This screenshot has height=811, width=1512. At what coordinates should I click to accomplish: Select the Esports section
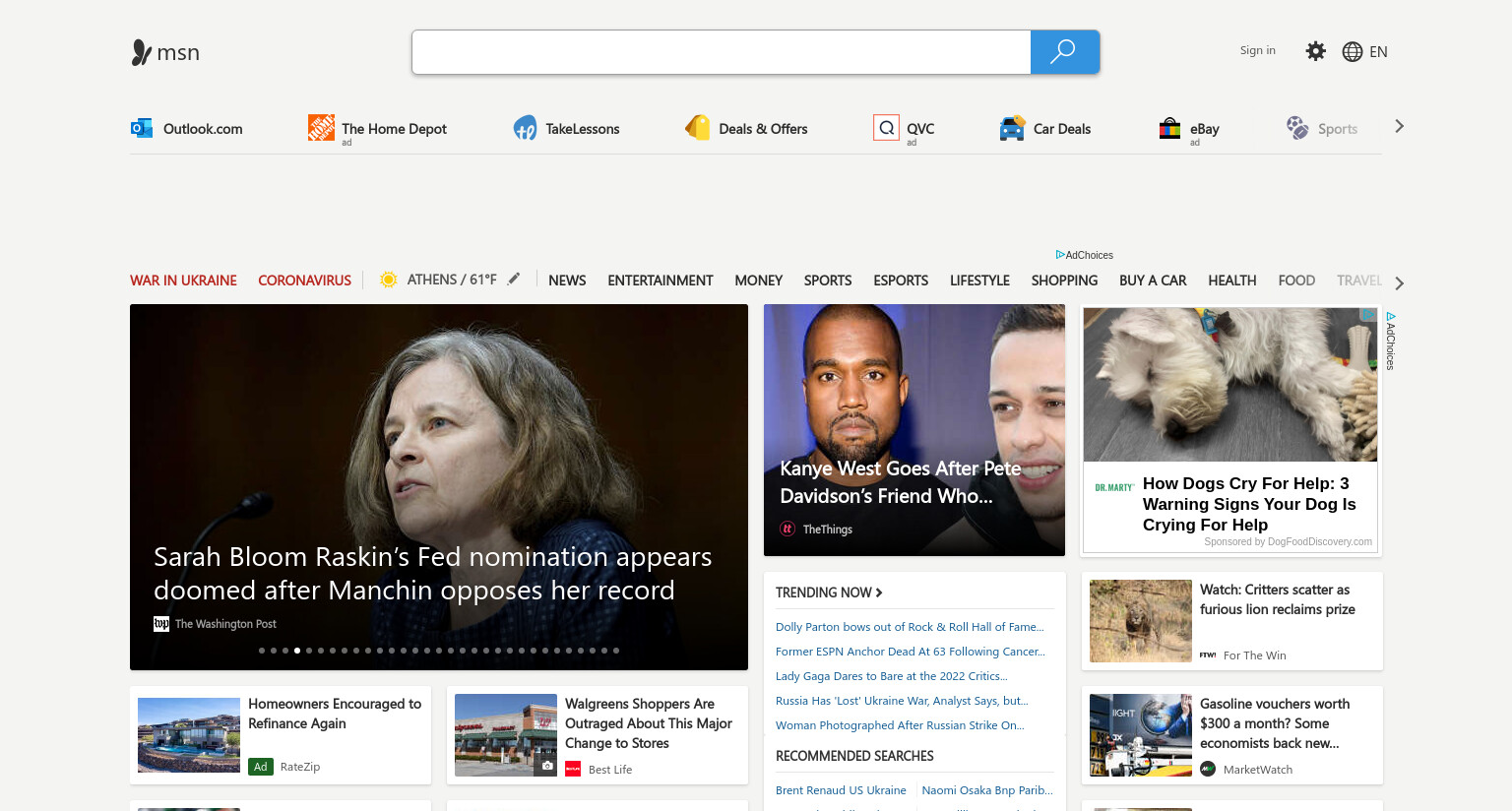[x=901, y=281]
